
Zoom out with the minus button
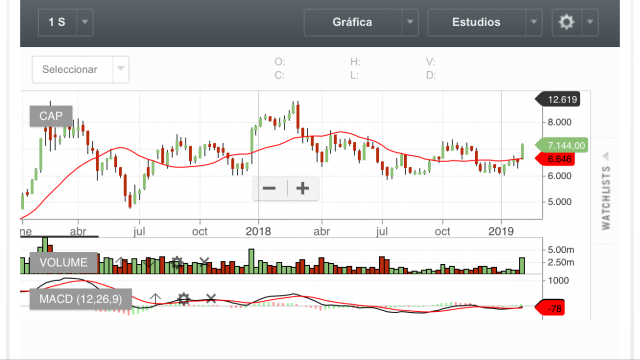[x=269, y=189]
